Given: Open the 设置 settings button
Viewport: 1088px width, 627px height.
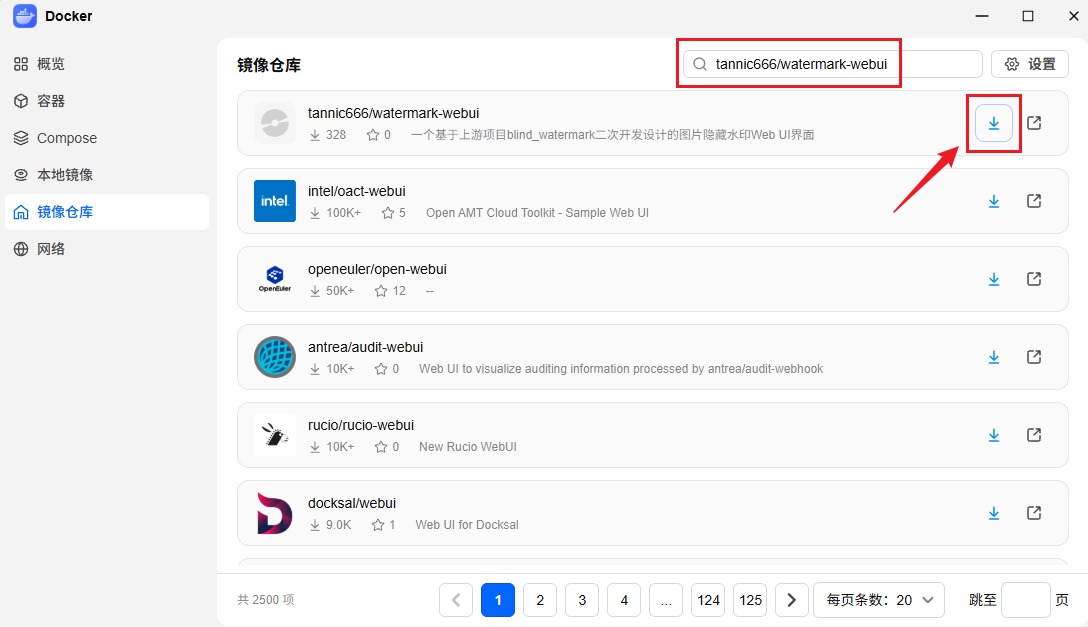Looking at the screenshot, I should click(x=1030, y=65).
